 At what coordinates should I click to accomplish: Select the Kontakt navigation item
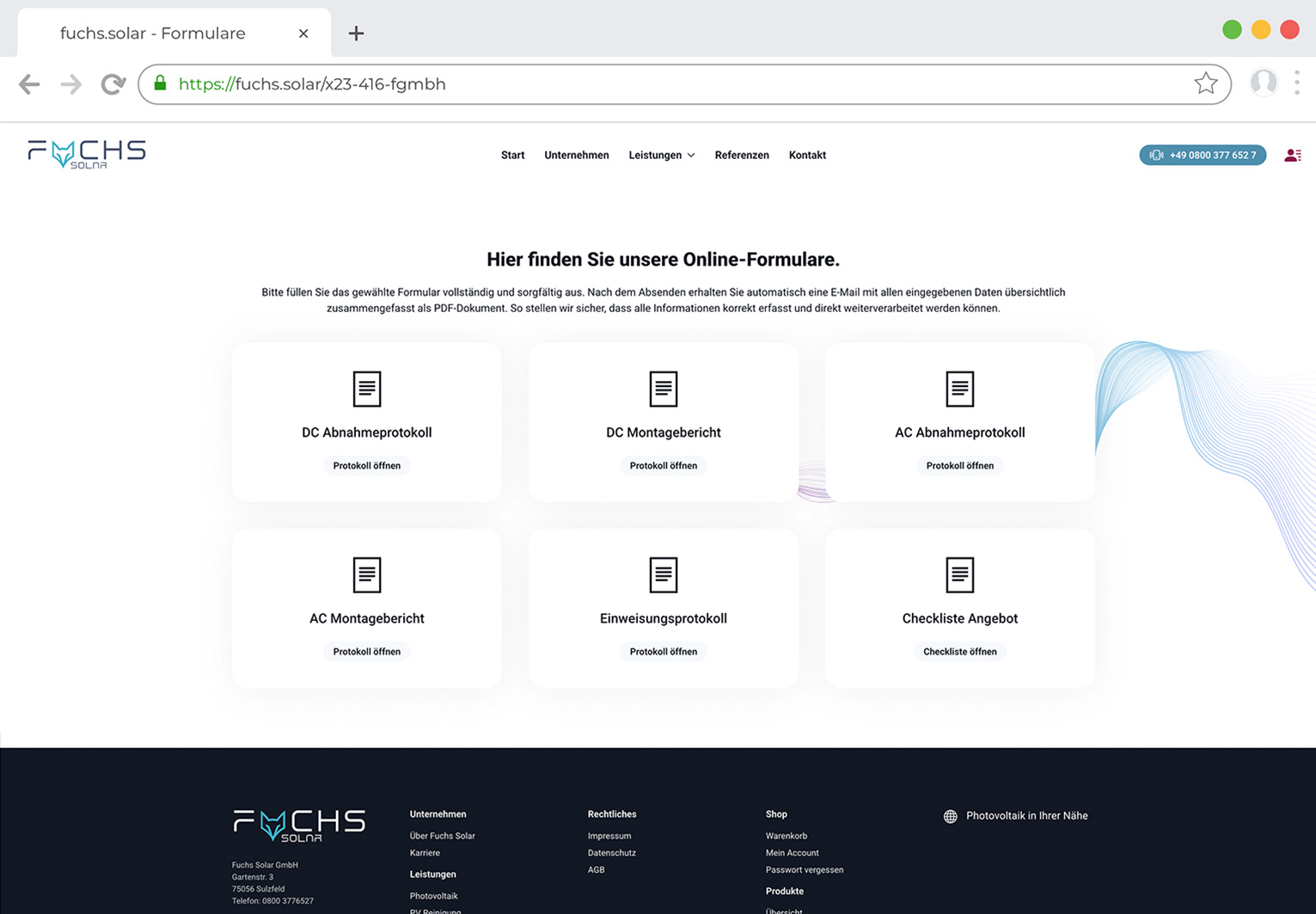(x=807, y=155)
